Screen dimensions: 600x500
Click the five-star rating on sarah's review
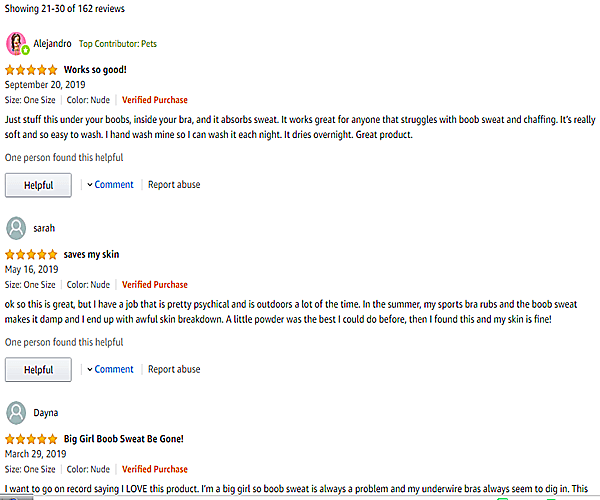point(31,255)
